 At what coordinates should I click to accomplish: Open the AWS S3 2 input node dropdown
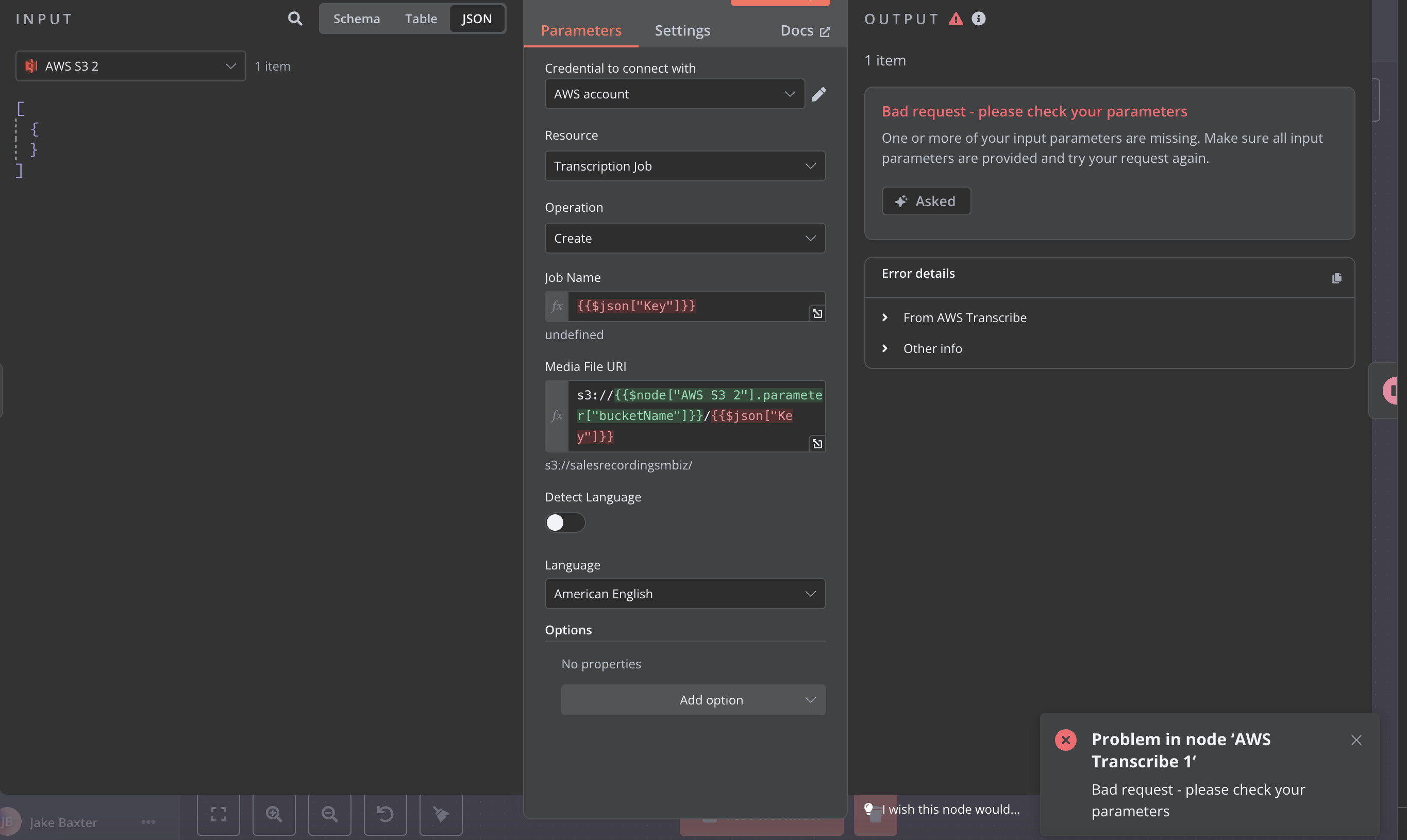[131, 66]
